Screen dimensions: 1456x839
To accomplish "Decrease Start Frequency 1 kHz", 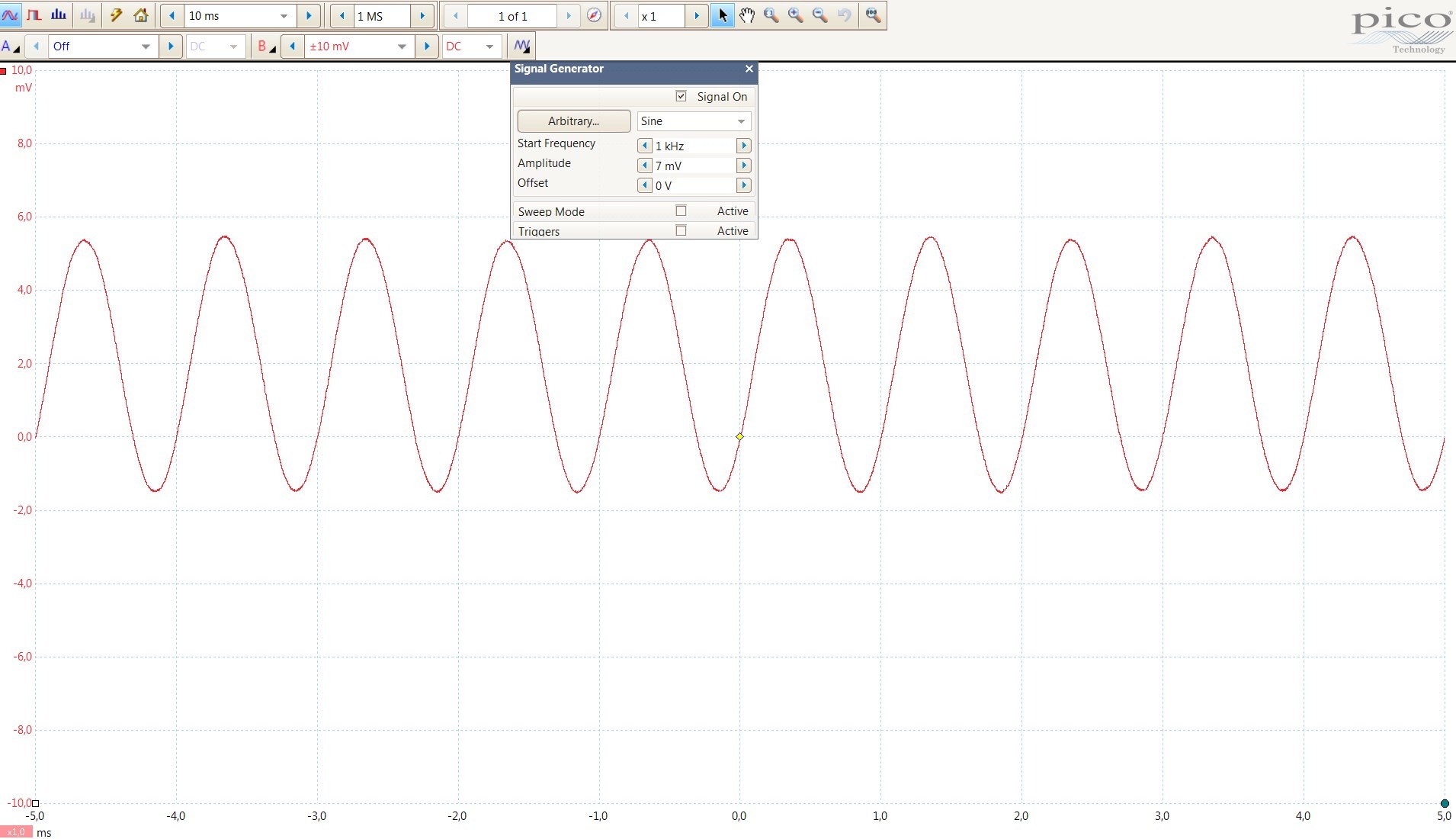I will (x=645, y=146).
